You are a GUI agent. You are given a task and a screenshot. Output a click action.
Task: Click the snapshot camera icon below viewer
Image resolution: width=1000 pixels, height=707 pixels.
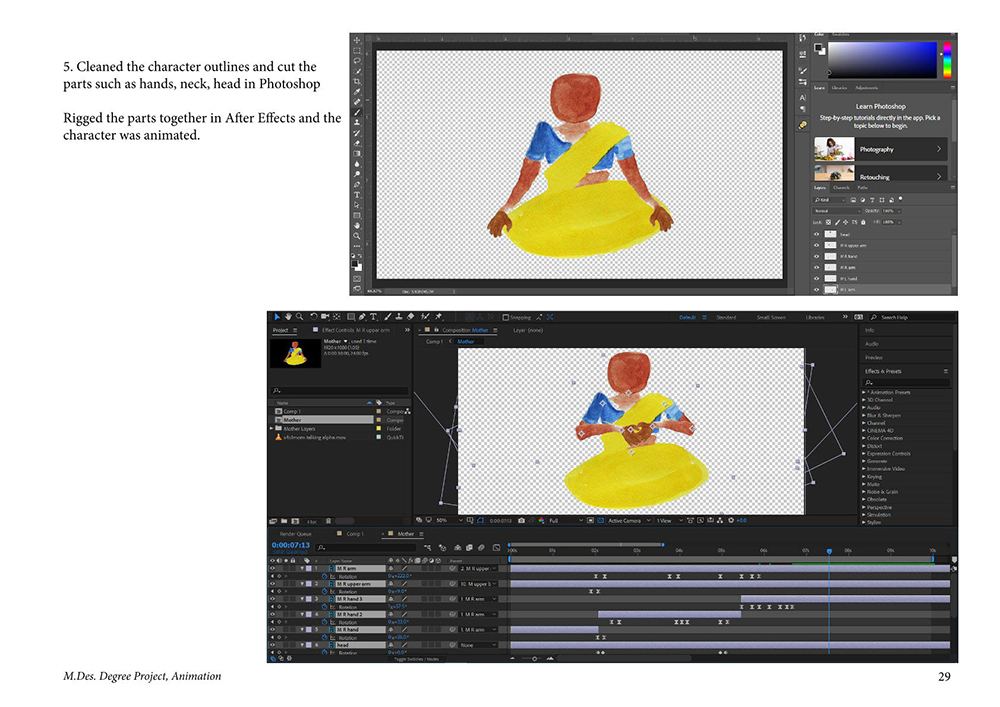[x=521, y=520]
